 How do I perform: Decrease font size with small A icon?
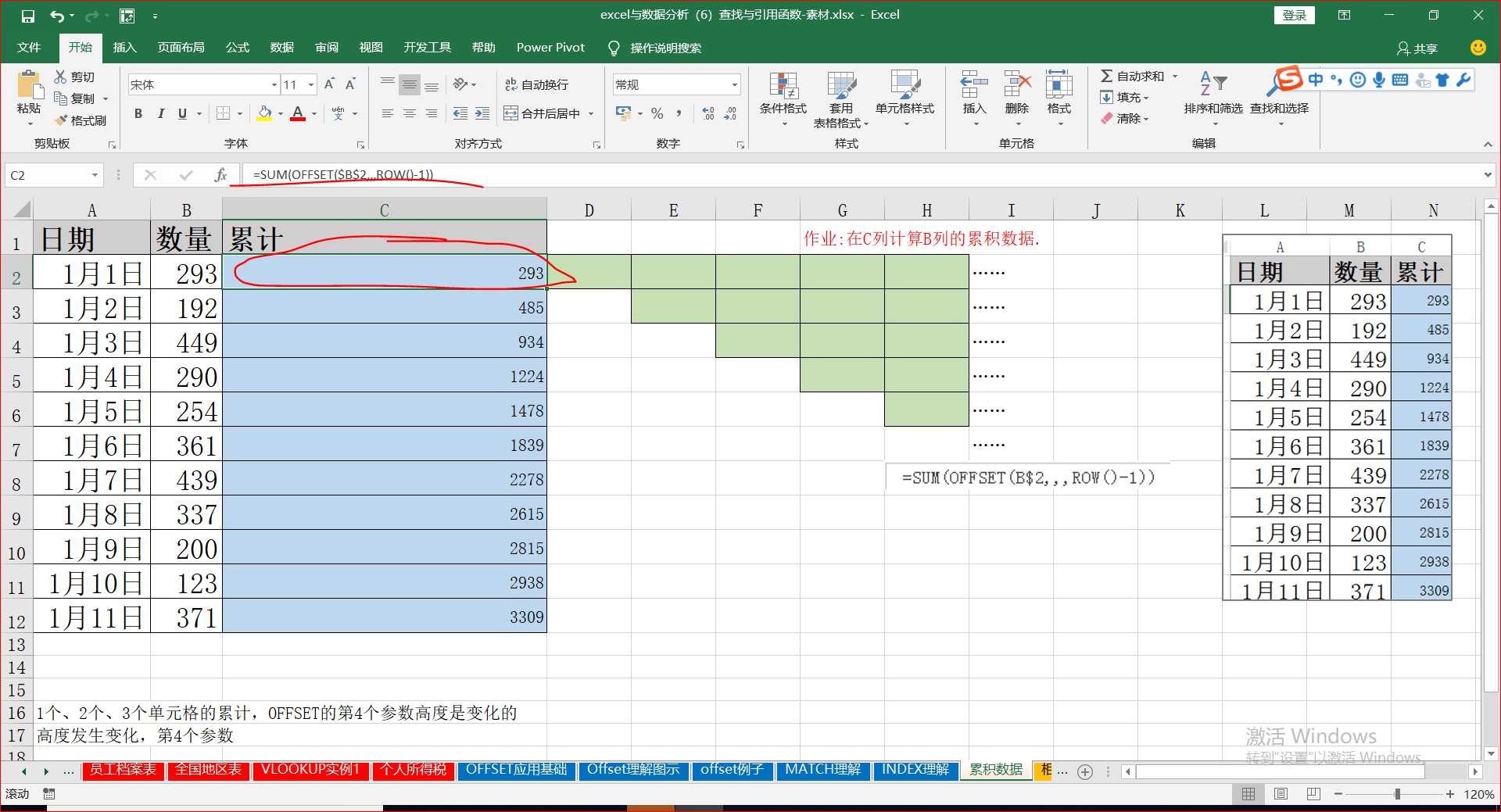pyautogui.click(x=350, y=84)
